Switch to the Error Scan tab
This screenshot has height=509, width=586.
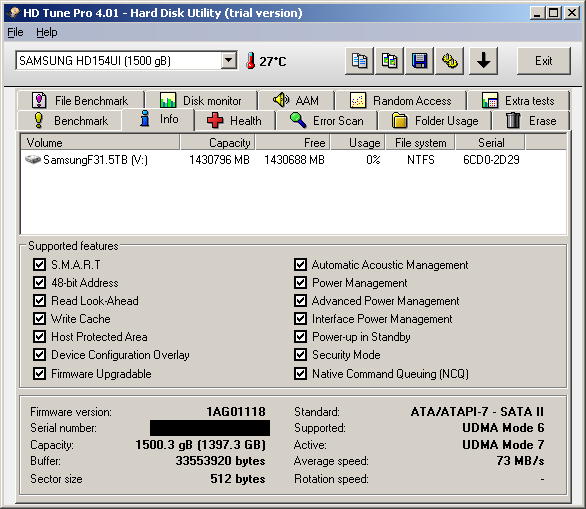coord(327,121)
